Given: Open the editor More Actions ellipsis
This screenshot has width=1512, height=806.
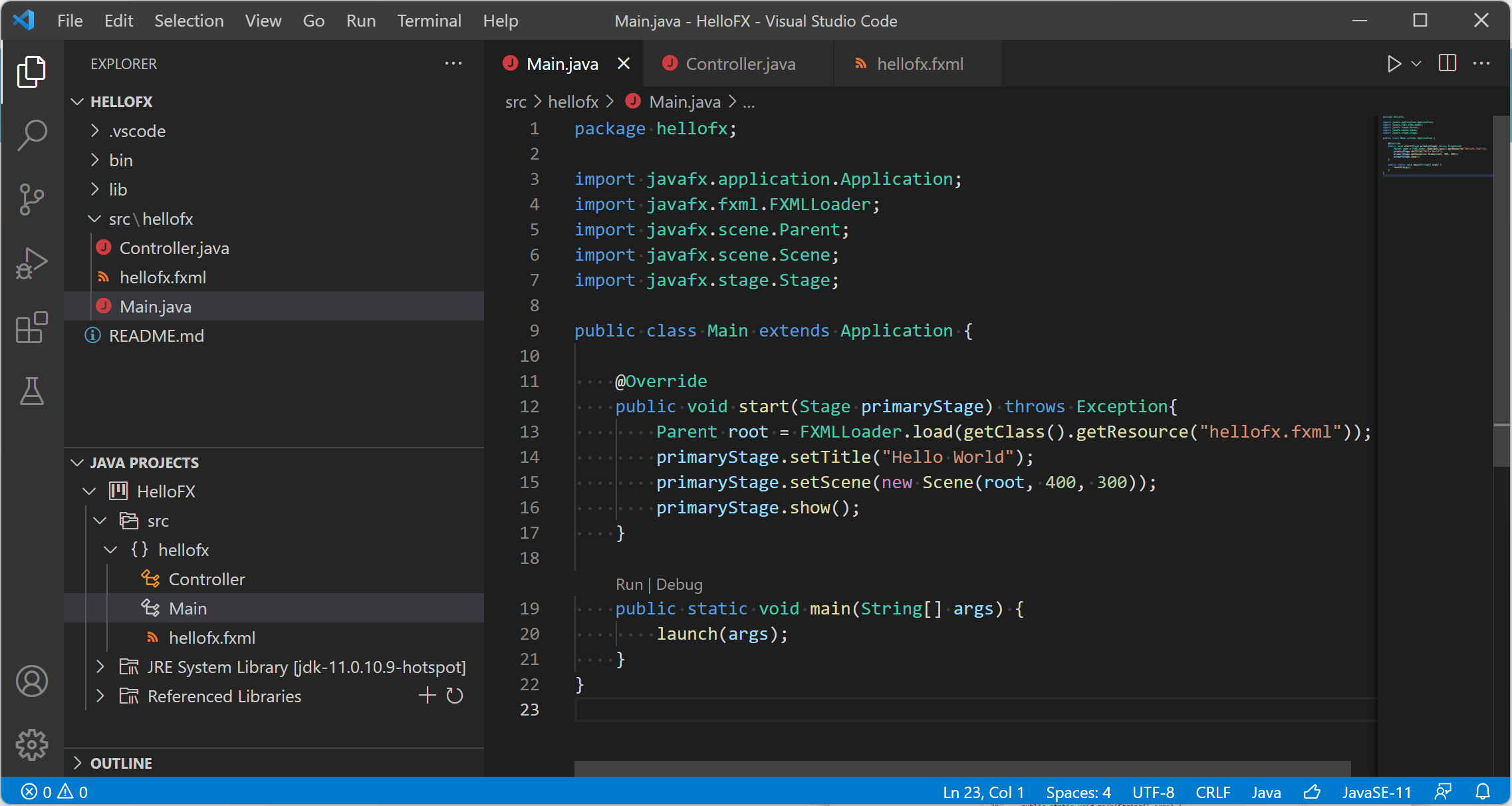Looking at the screenshot, I should click(1481, 64).
